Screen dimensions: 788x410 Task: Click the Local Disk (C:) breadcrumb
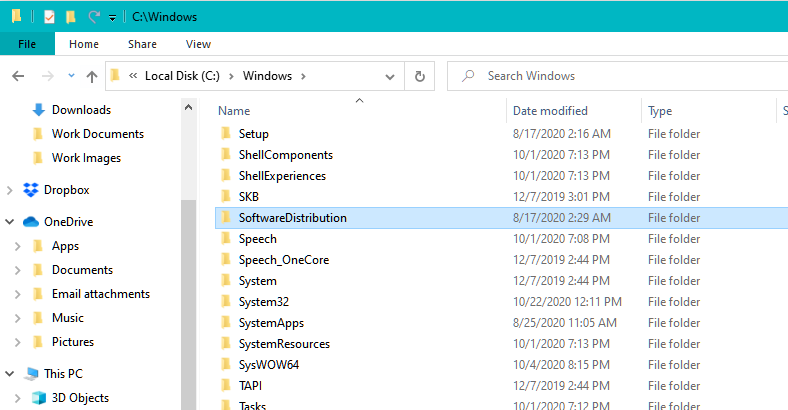coord(182,76)
